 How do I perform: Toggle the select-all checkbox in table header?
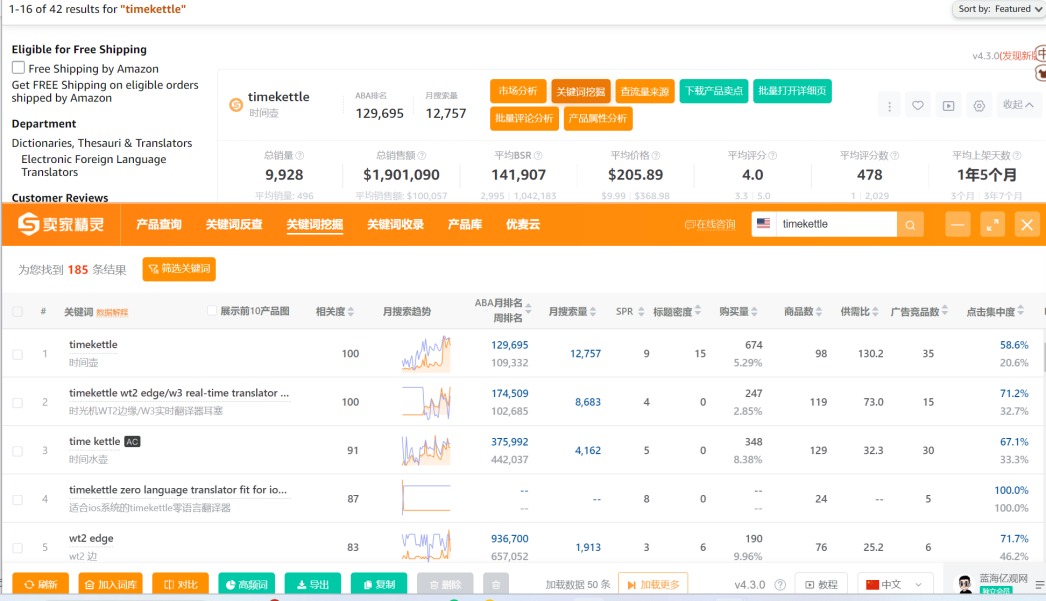pos(17,312)
